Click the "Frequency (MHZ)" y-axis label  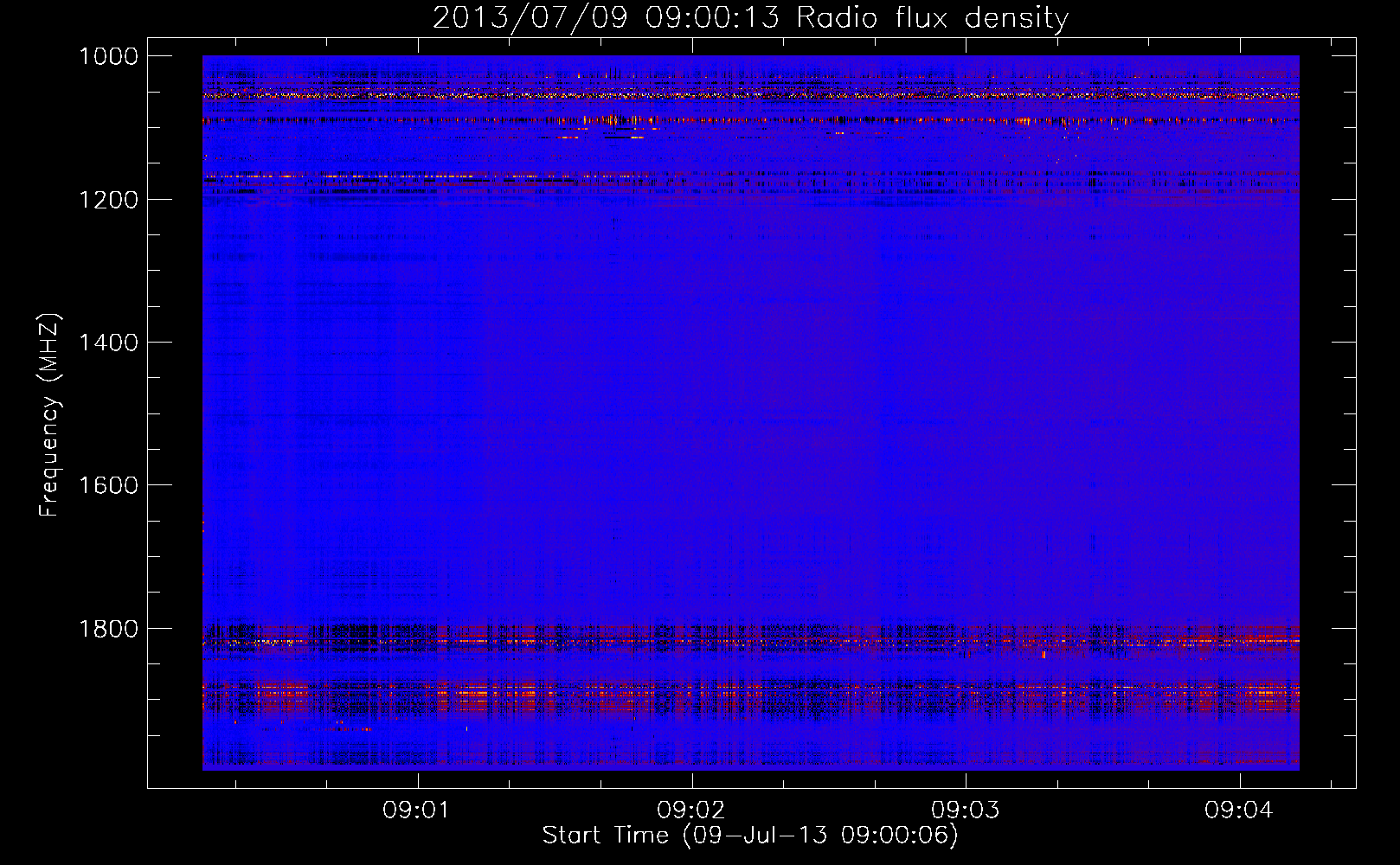click(49, 415)
